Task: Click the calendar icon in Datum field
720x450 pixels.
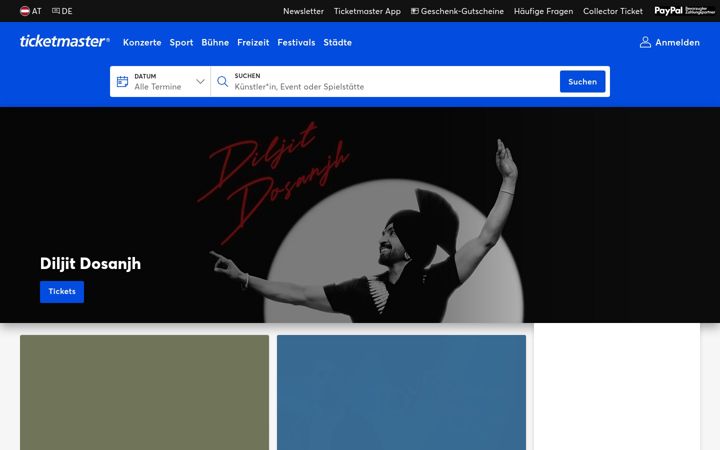Action: pos(122,82)
